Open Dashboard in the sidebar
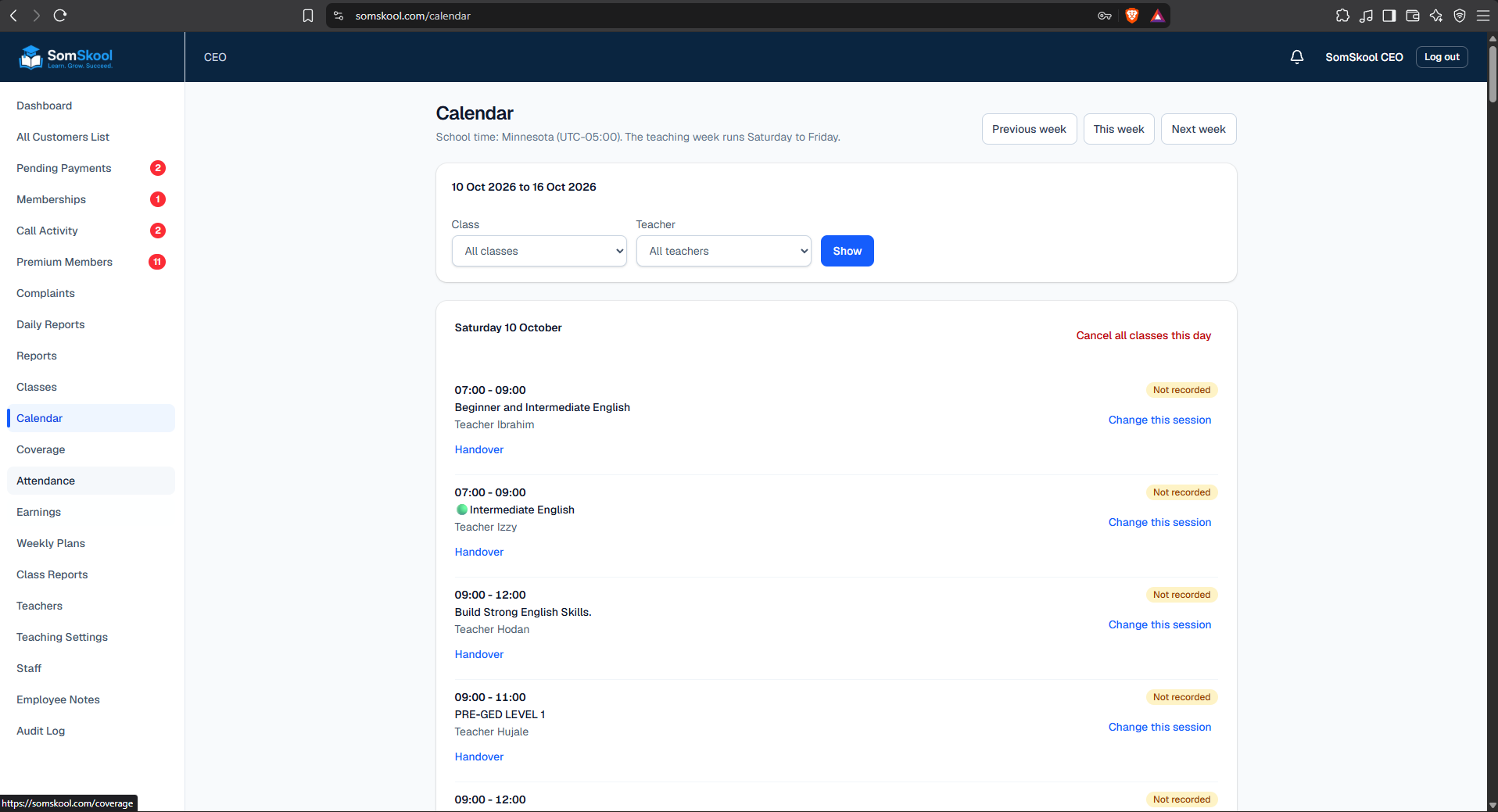This screenshot has height=812, width=1498. 91,106
